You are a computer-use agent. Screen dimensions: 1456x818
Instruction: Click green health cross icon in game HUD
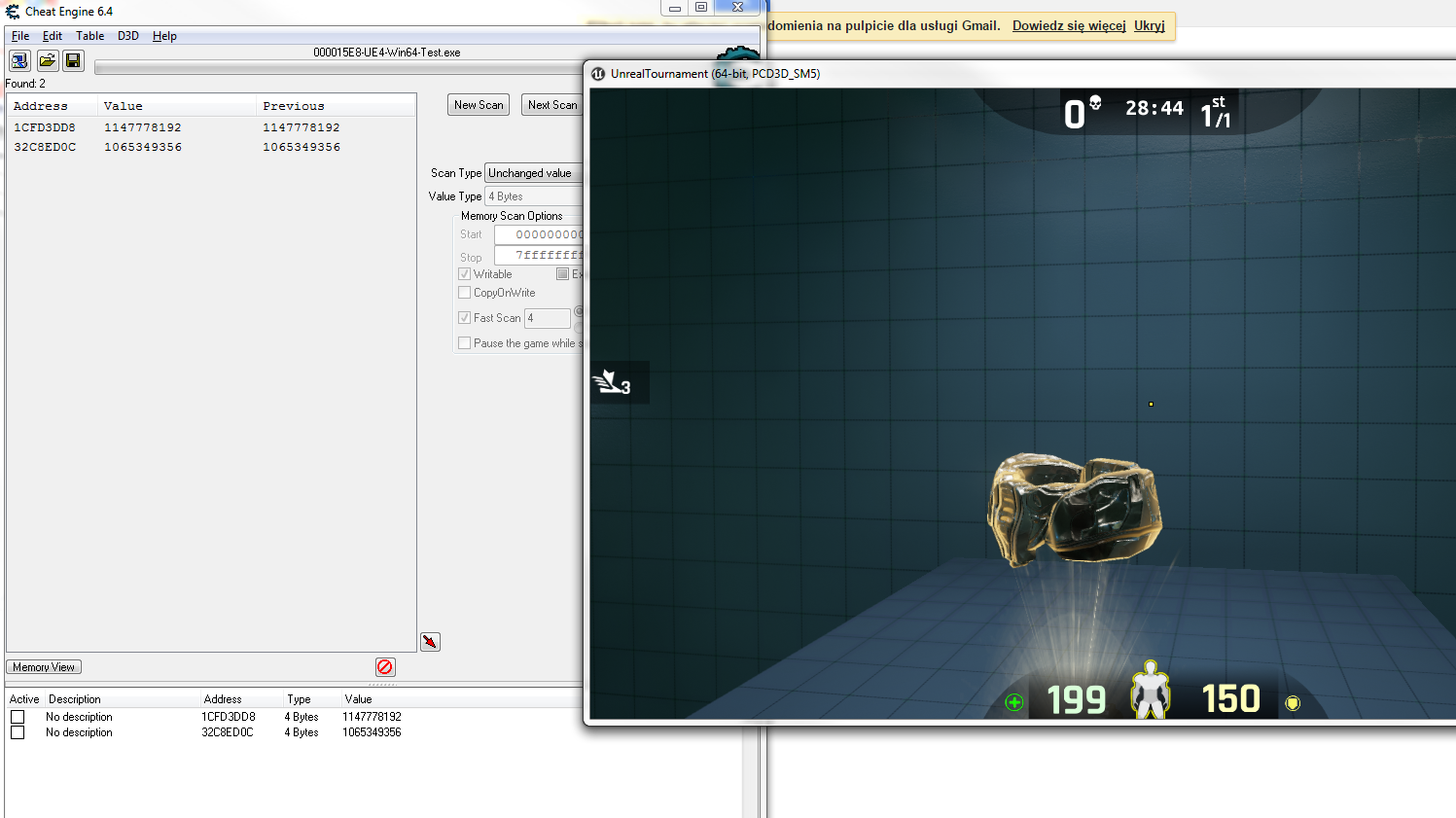click(1014, 702)
